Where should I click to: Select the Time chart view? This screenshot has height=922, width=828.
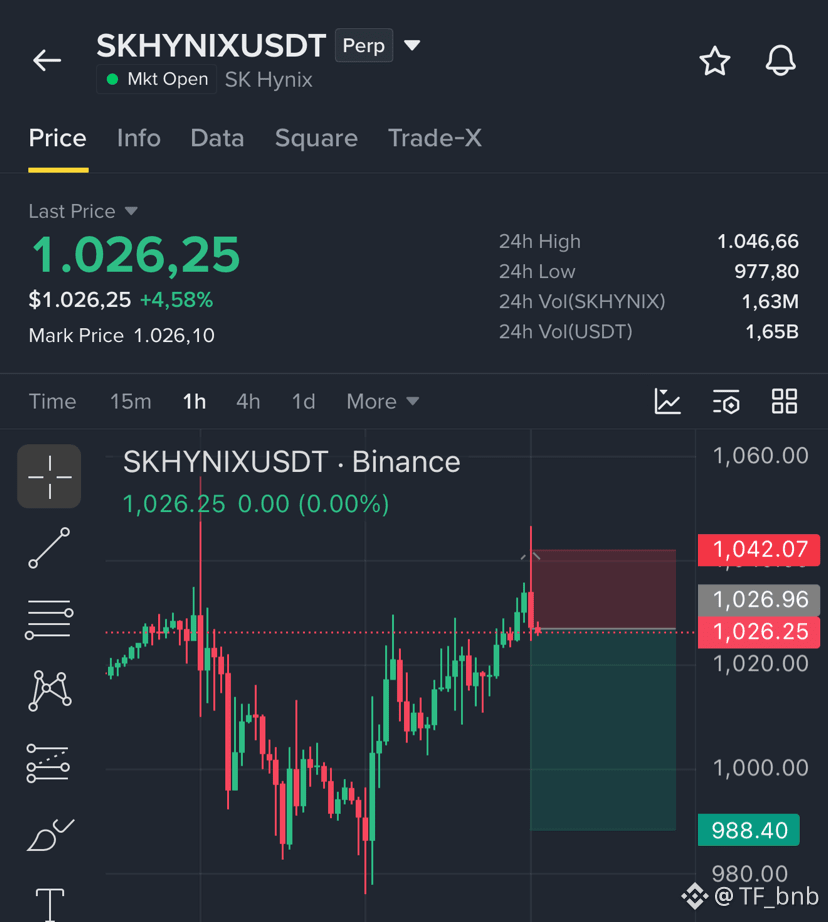(x=52, y=402)
